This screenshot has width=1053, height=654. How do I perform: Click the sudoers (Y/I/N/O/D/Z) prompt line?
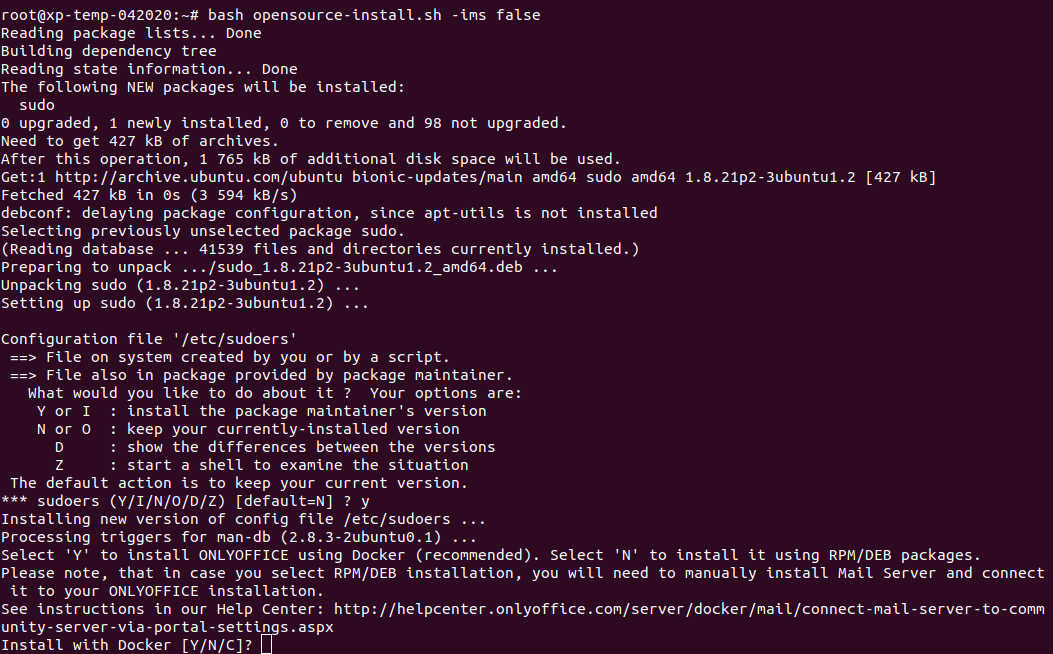coord(185,501)
